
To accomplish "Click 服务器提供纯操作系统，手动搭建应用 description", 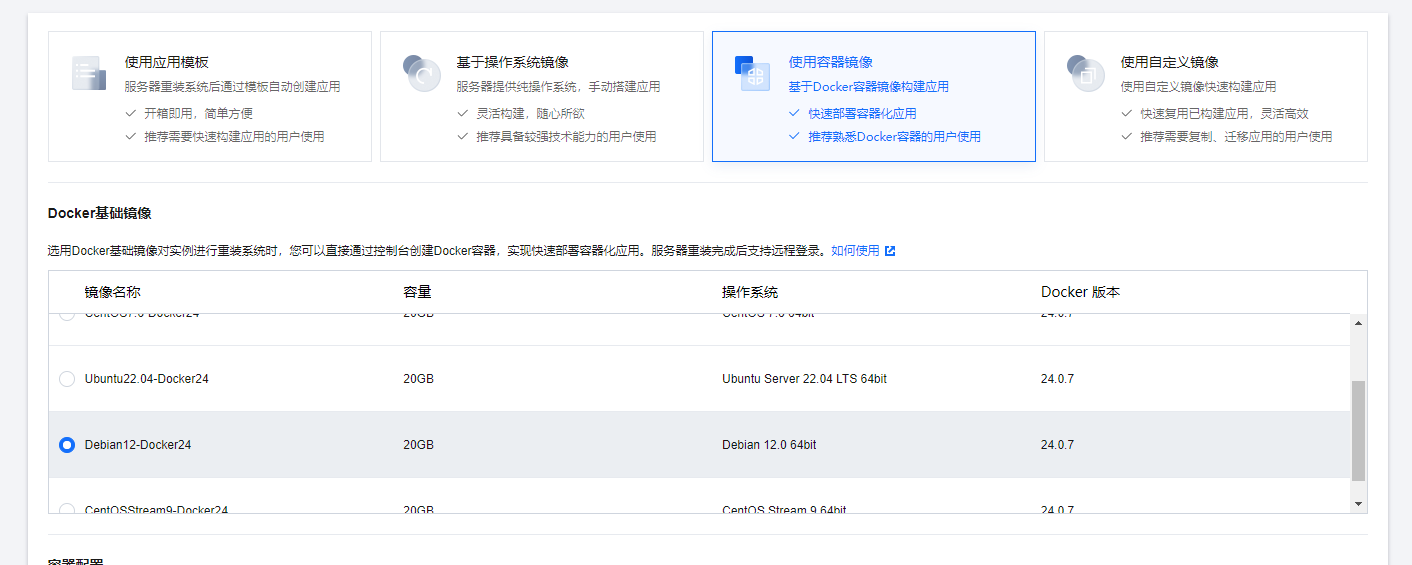I will click(x=559, y=87).
